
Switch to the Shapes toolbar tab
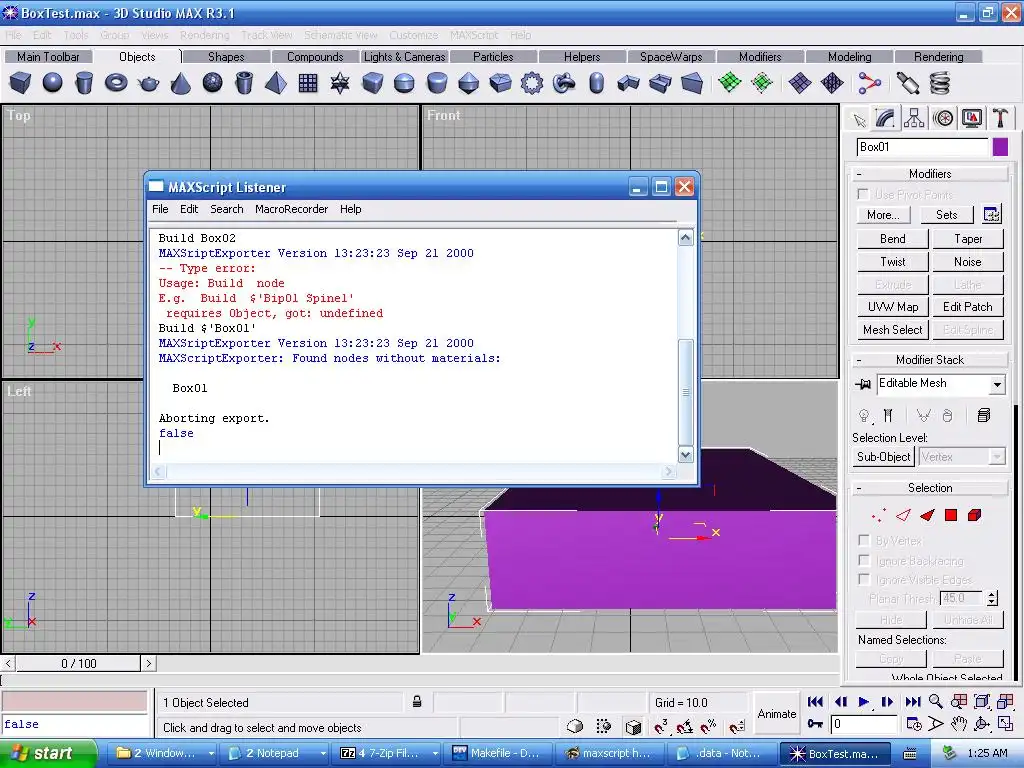[x=226, y=57]
